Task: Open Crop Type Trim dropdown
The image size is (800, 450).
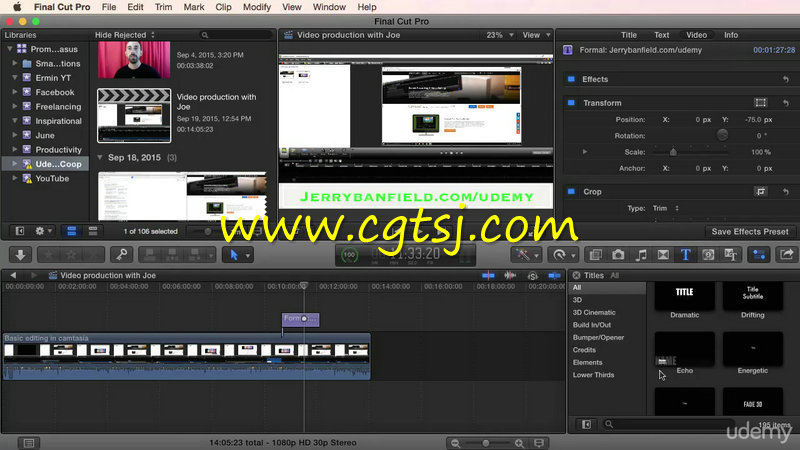Action: point(666,208)
